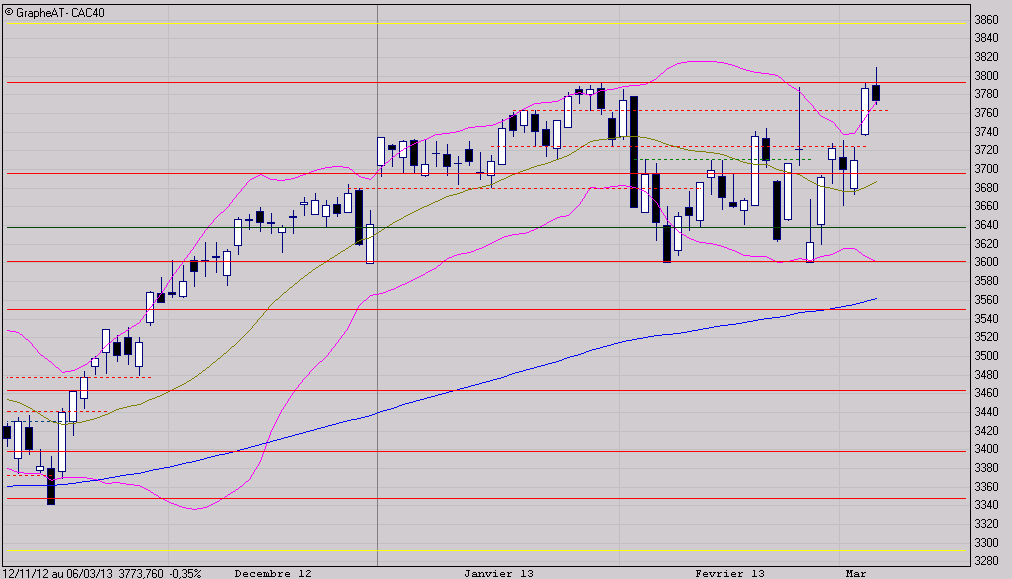1012x579 pixels.
Task: Click the 3860 price scale label
Action: [x=986, y=20]
